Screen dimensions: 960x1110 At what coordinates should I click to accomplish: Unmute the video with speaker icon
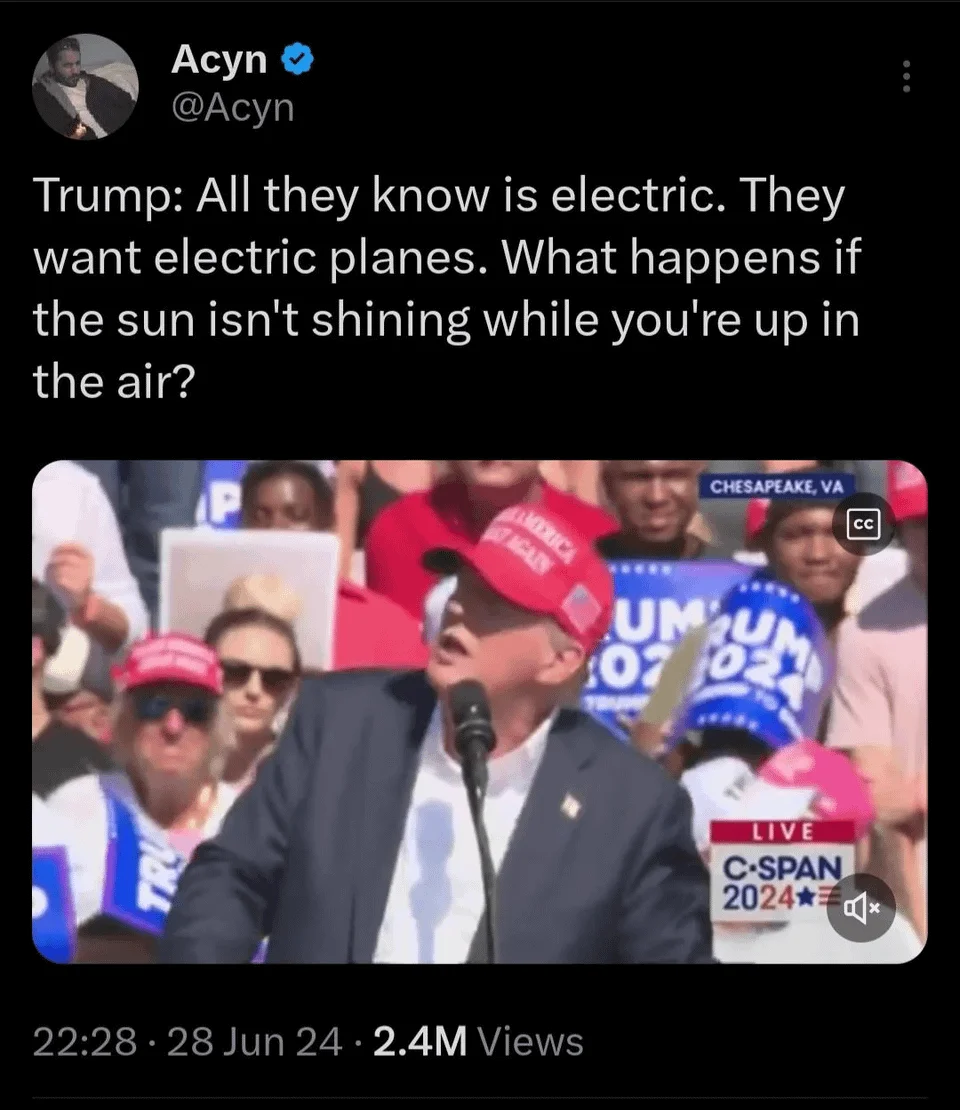[x=861, y=907]
